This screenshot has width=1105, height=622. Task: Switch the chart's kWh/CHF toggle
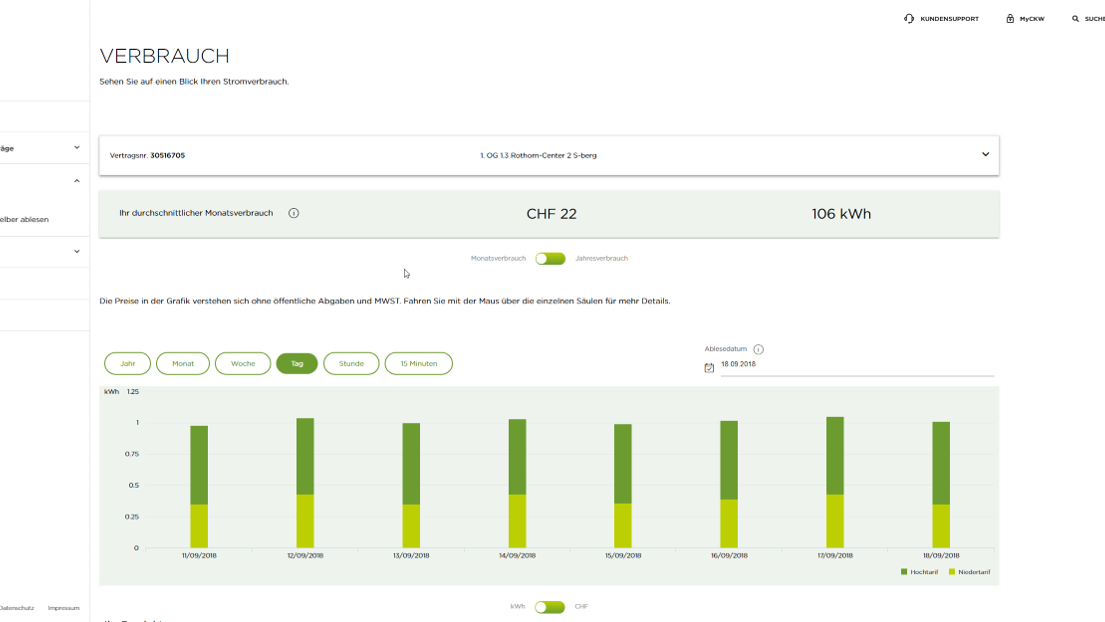coord(549,607)
